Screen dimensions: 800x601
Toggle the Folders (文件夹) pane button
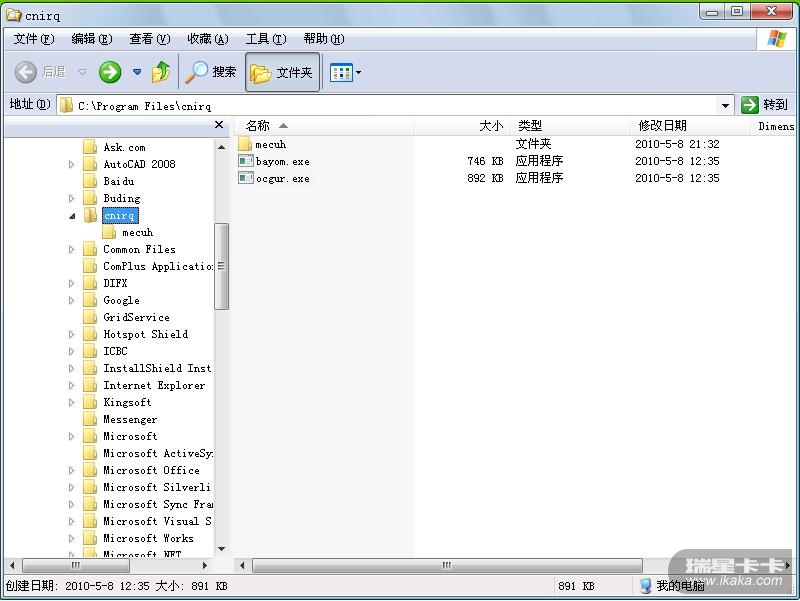(x=282, y=72)
